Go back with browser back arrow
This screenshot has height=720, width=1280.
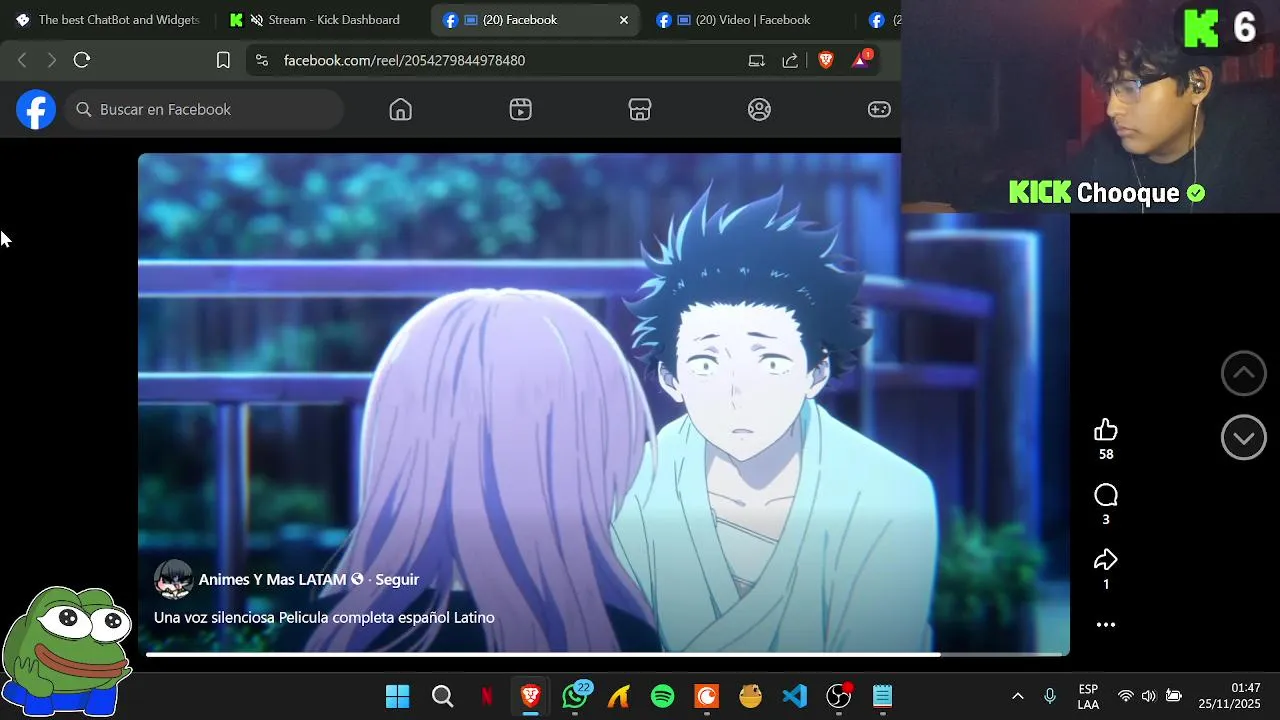(22, 60)
